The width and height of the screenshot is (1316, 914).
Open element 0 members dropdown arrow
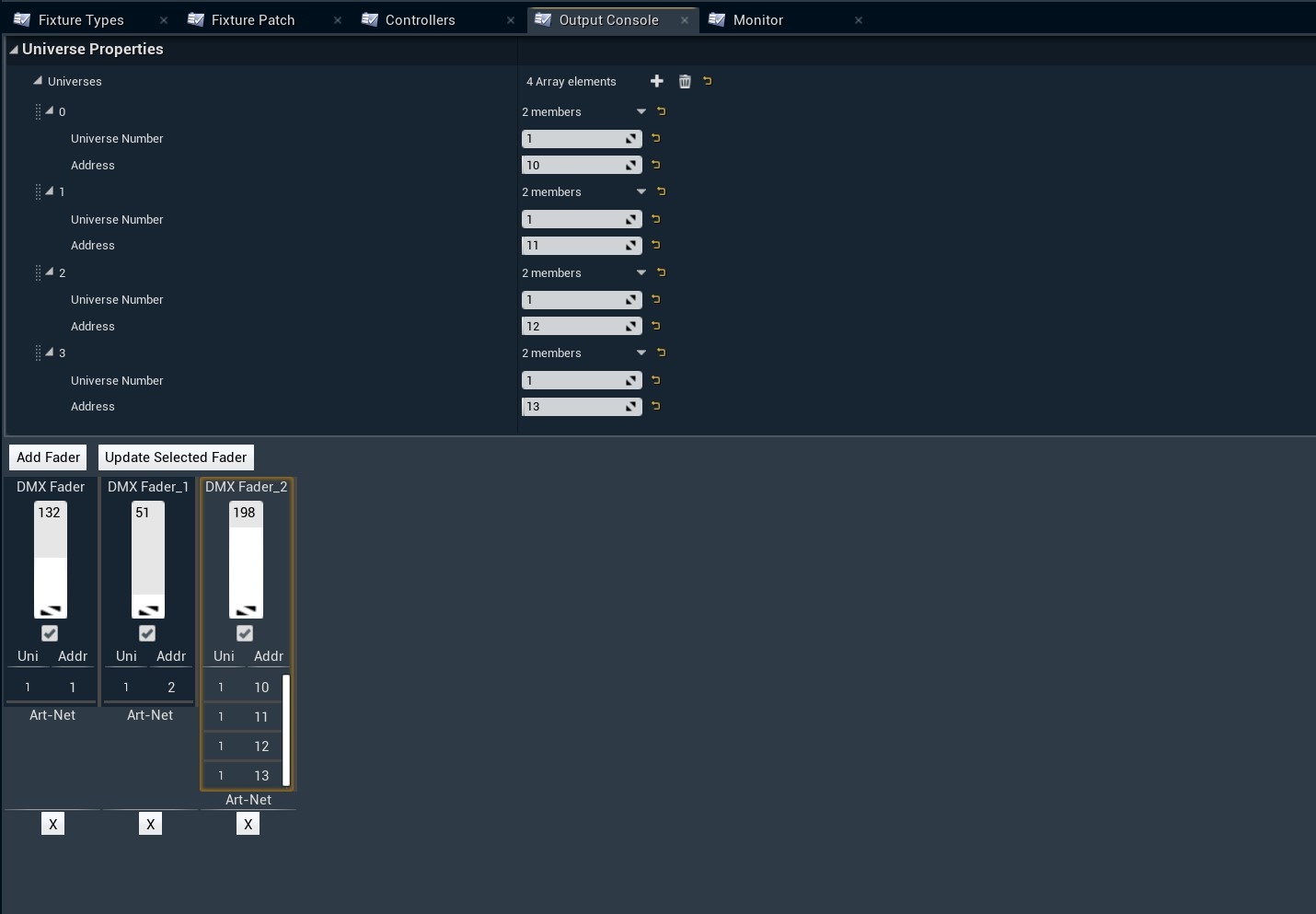[x=641, y=111]
